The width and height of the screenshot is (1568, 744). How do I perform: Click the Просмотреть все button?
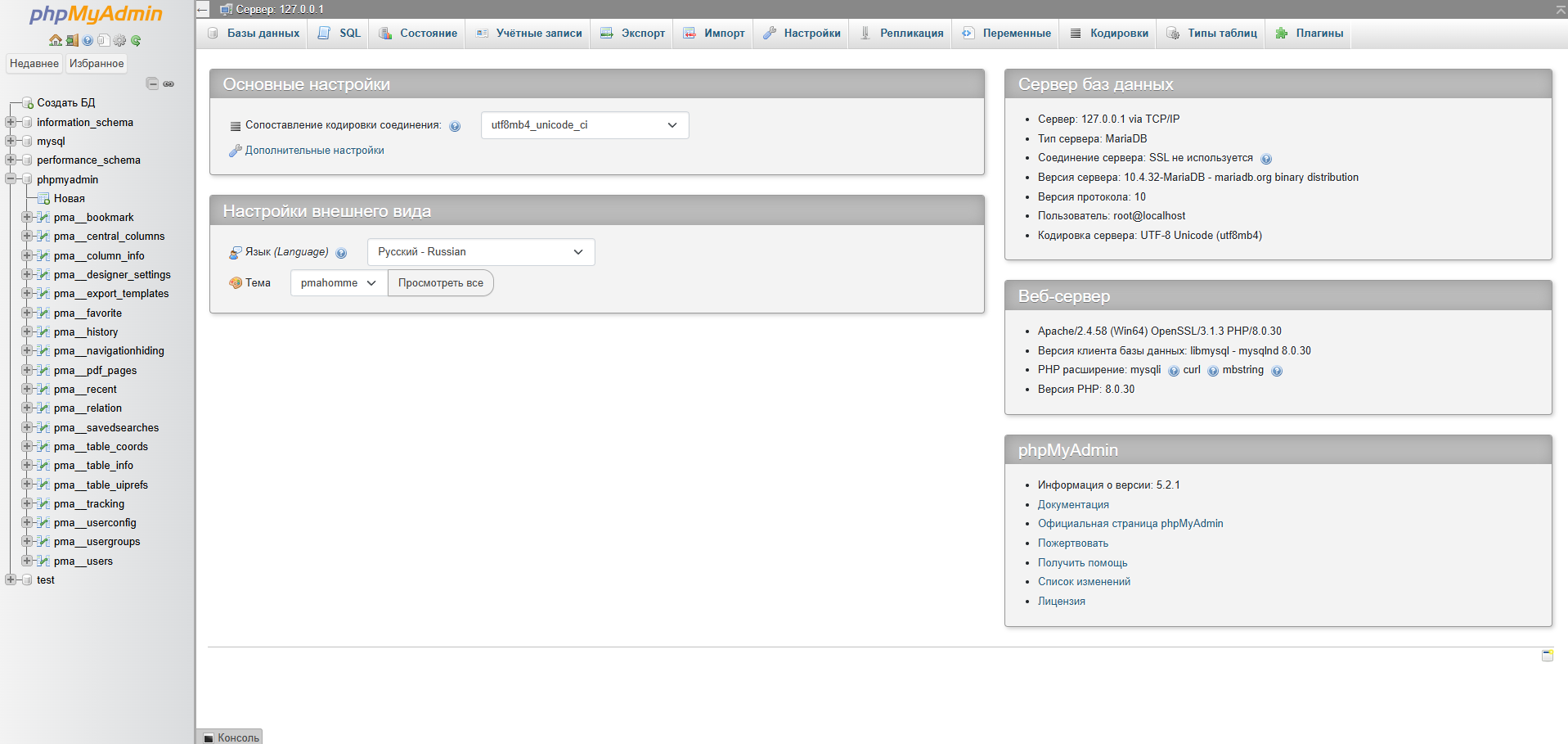[x=440, y=283]
